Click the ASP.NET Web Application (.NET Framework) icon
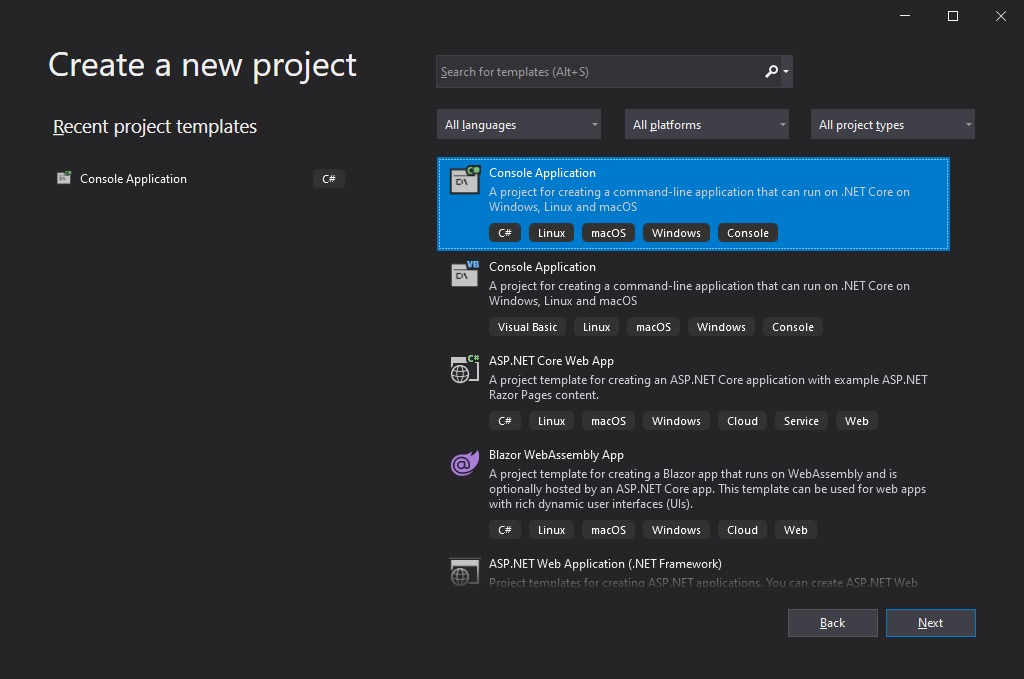The image size is (1024, 679). coord(464,571)
